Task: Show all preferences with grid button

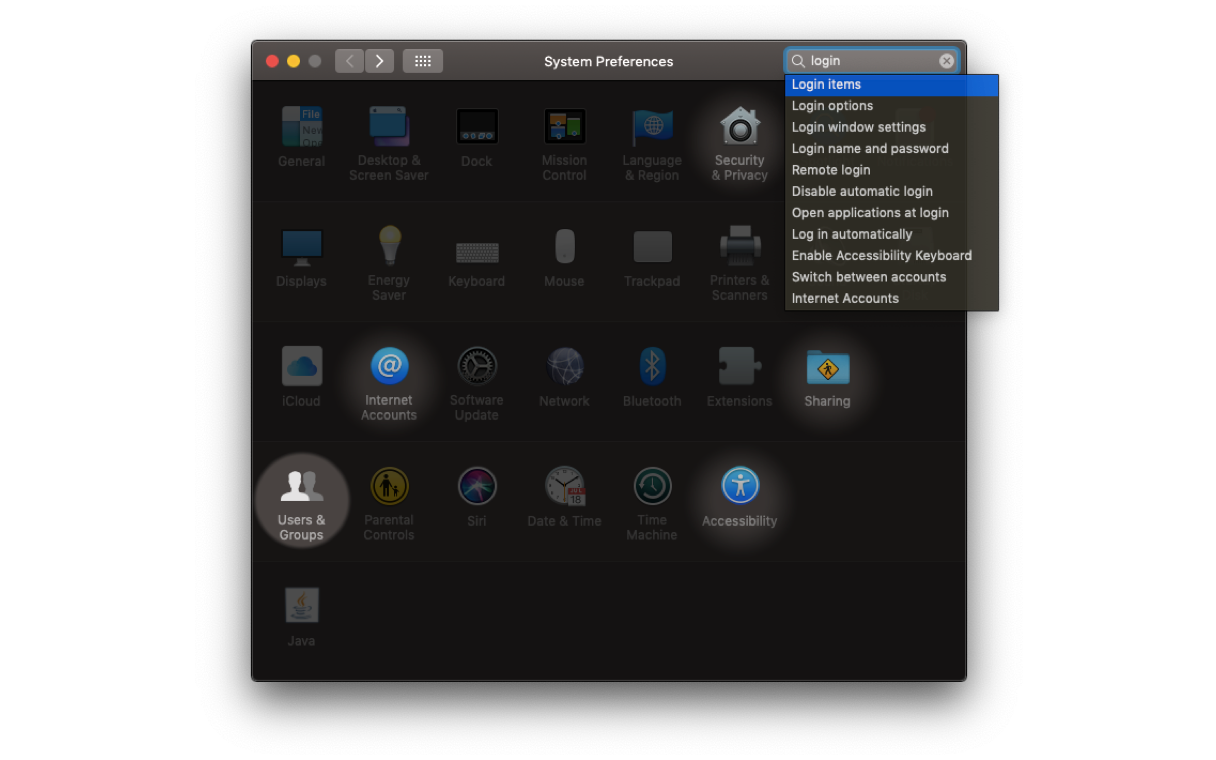Action: pos(423,61)
